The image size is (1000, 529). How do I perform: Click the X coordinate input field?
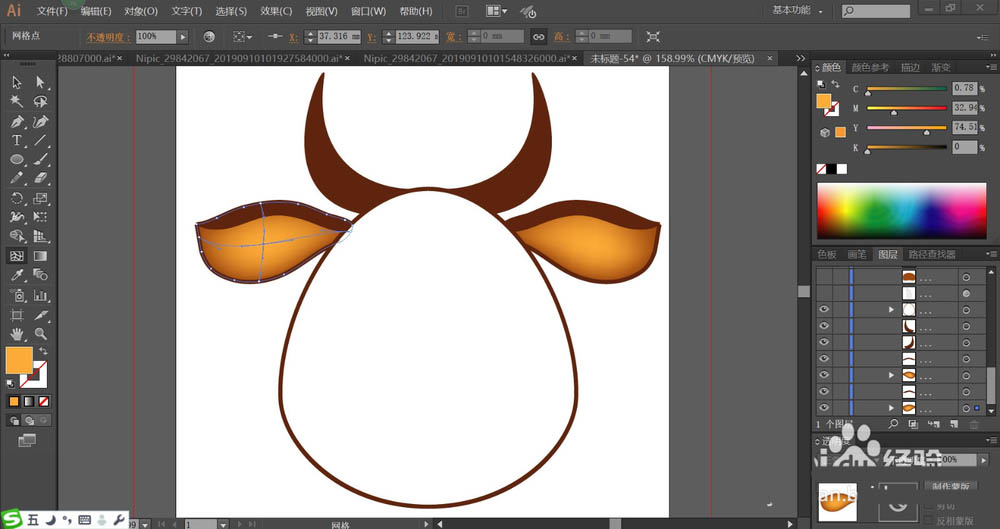point(338,36)
